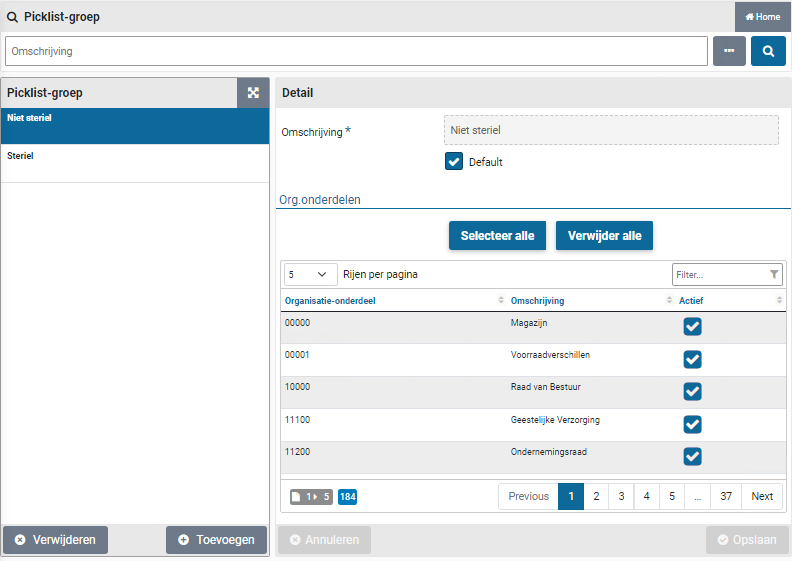Click Next in the pagination
Viewport: 792px width, 561px height.
pos(762,496)
